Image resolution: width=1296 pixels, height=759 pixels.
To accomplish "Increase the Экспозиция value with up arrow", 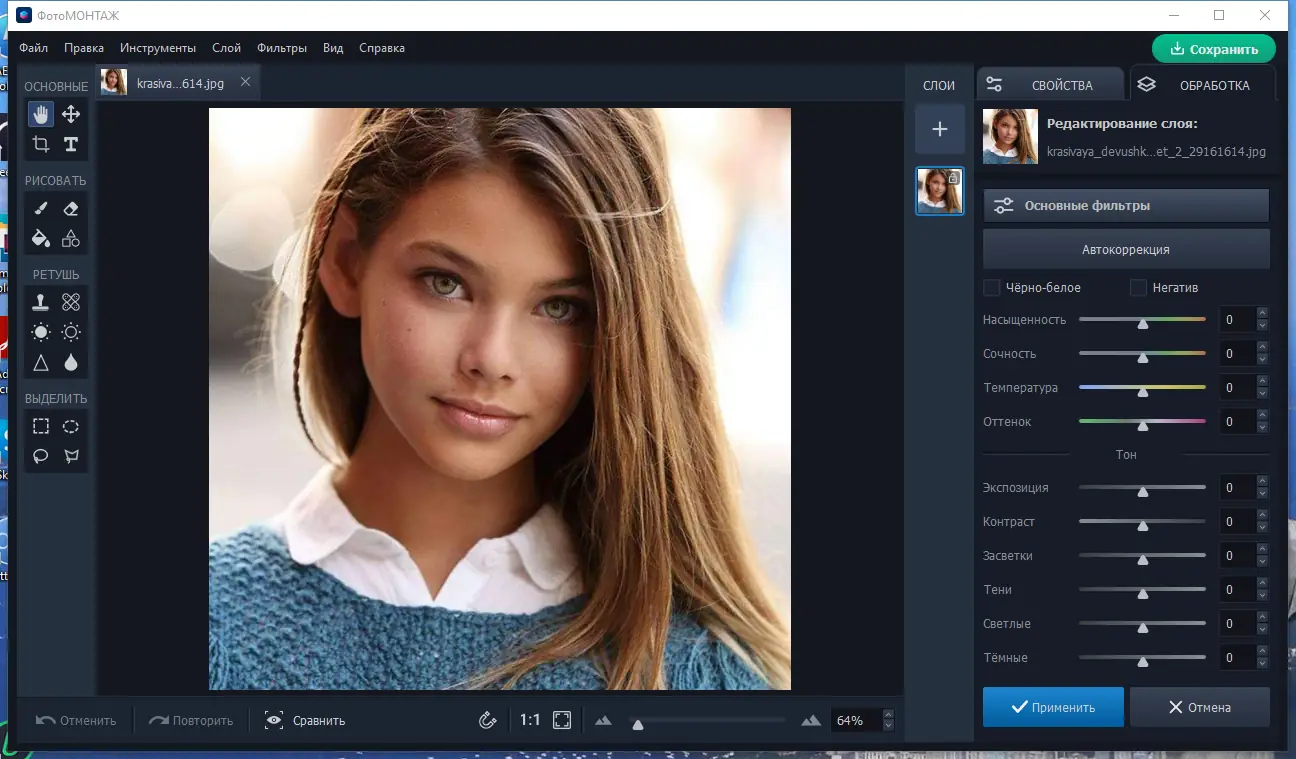I will 1262,483.
